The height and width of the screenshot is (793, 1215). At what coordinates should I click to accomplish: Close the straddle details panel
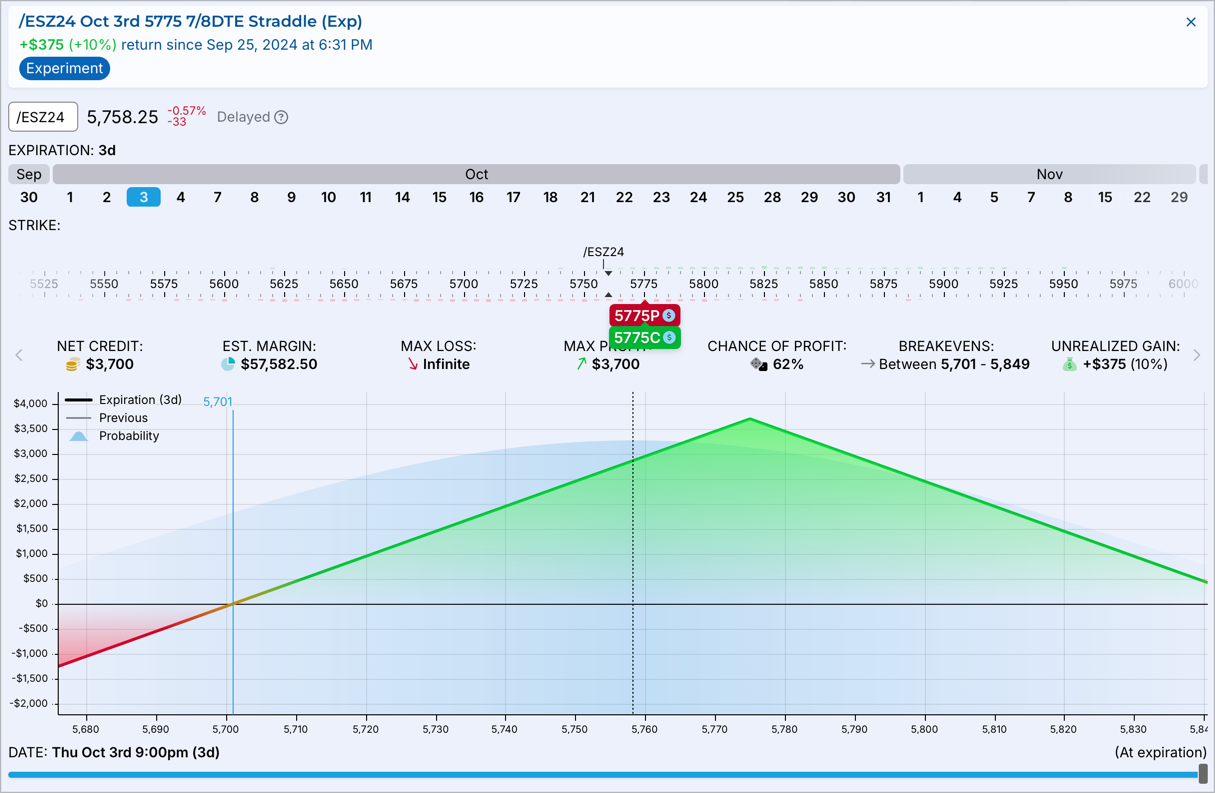(1190, 22)
